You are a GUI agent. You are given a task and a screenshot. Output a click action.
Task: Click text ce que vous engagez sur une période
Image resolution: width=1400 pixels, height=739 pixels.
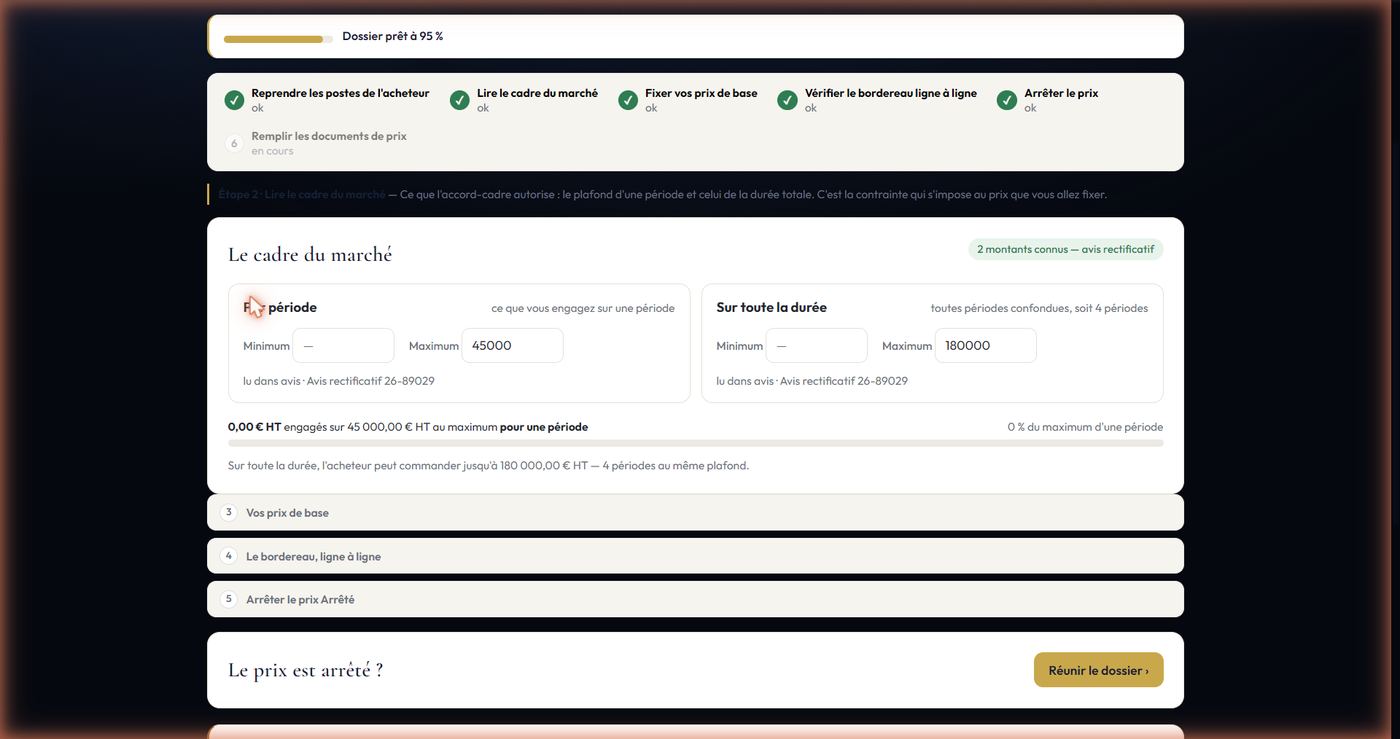tap(583, 308)
